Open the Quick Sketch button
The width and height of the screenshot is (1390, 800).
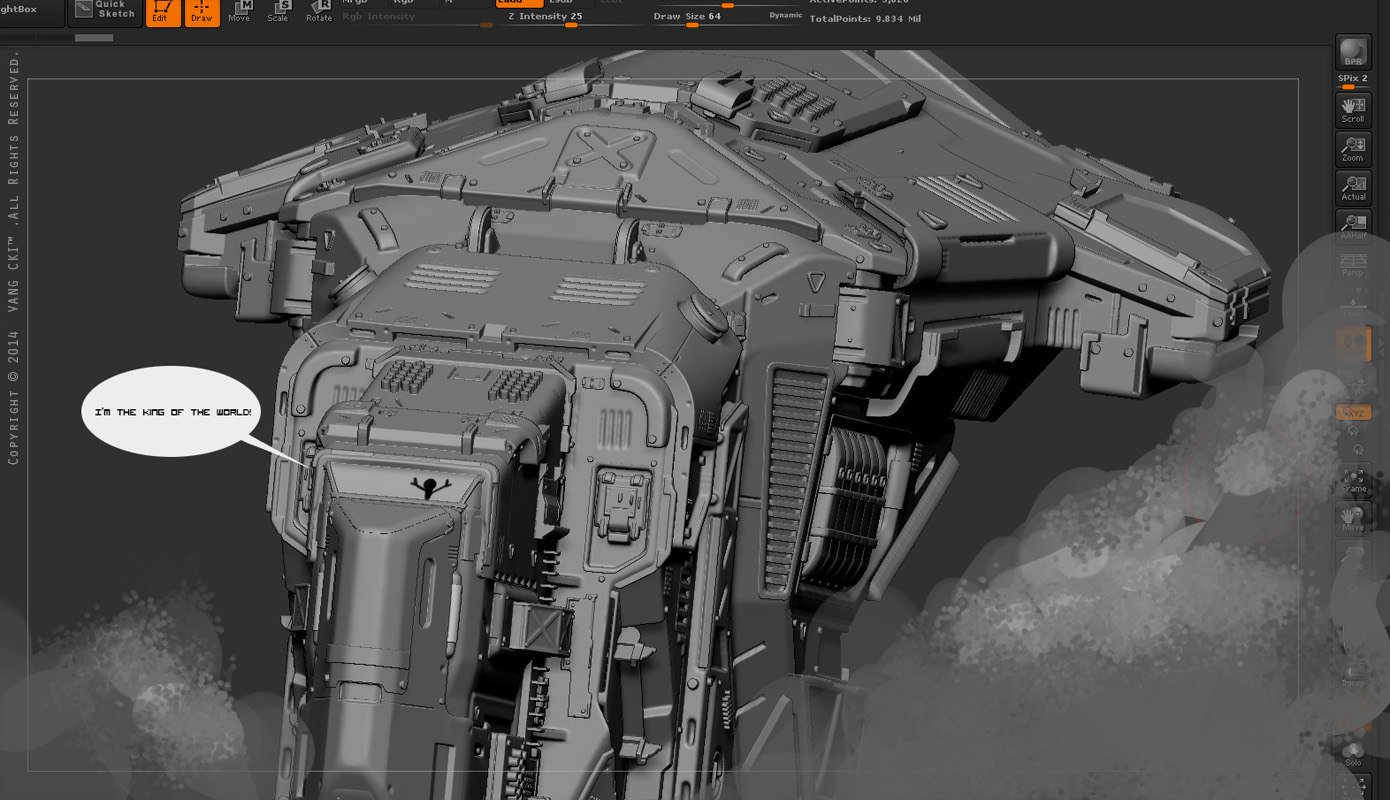tap(105, 11)
